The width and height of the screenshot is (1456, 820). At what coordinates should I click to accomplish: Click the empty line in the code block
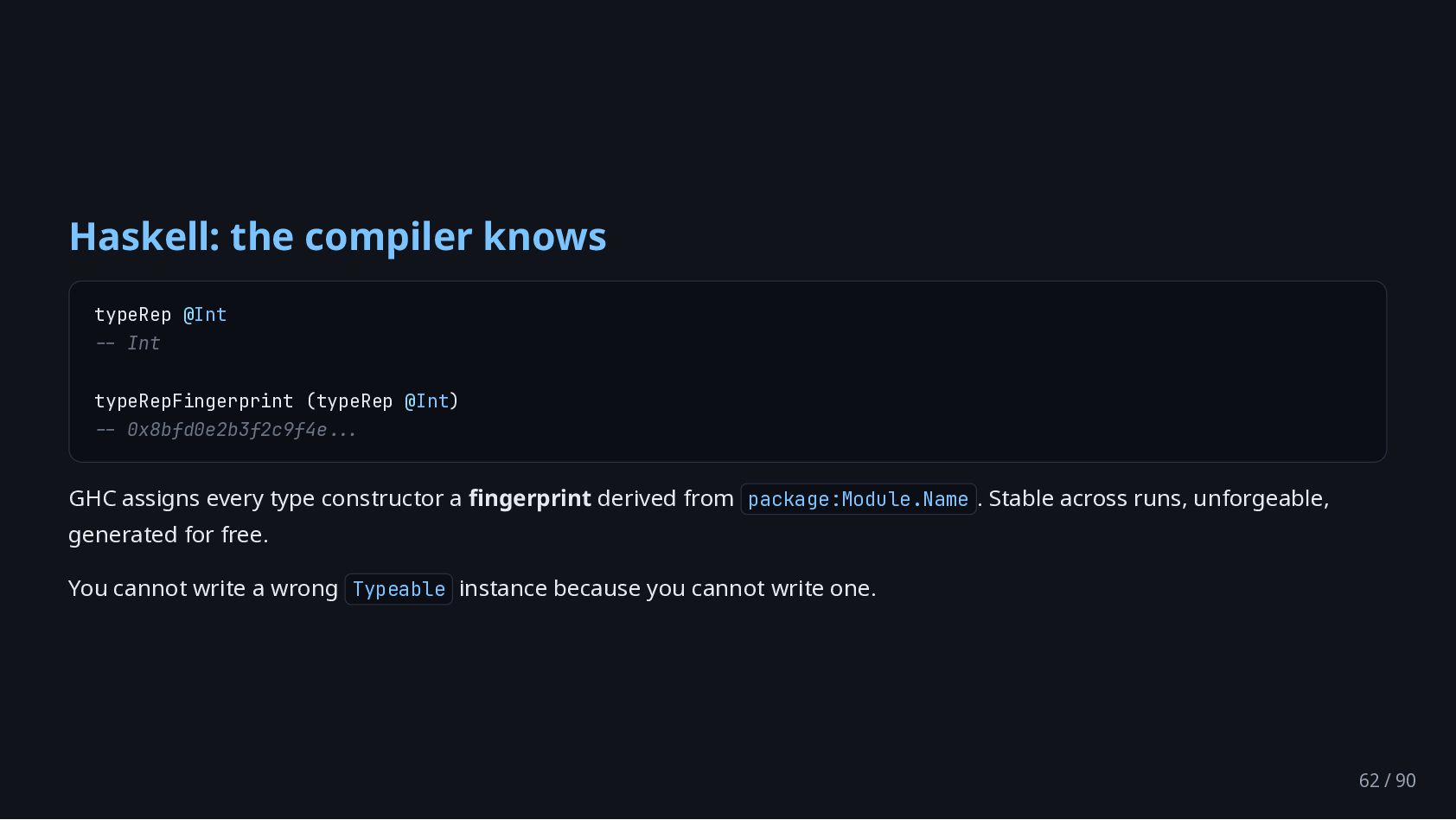click(728, 372)
